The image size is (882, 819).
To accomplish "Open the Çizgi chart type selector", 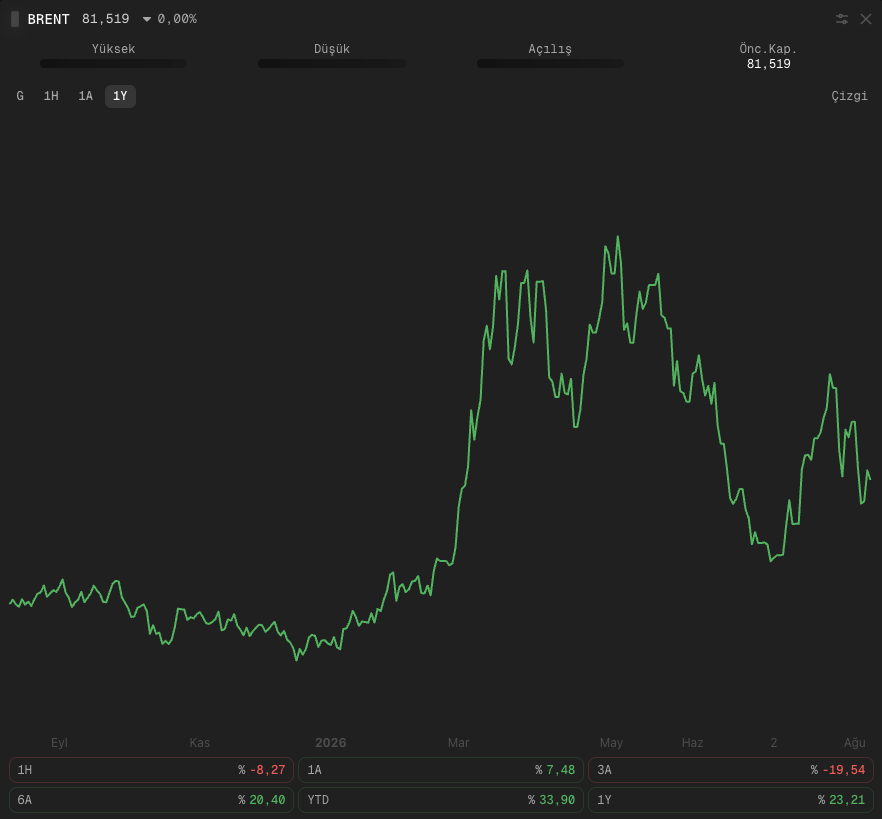I will pyautogui.click(x=849, y=96).
